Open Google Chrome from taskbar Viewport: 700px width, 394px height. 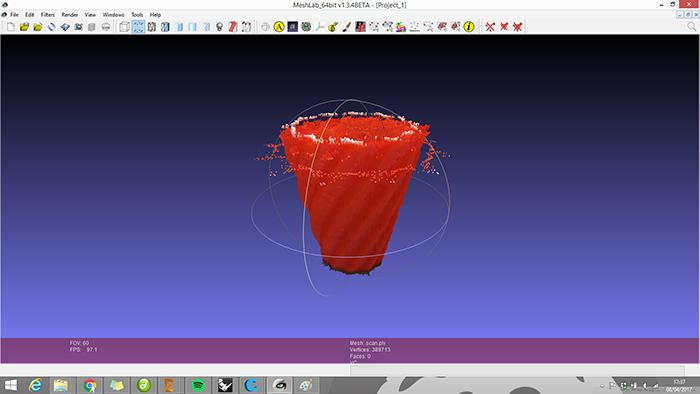tap(90, 385)
